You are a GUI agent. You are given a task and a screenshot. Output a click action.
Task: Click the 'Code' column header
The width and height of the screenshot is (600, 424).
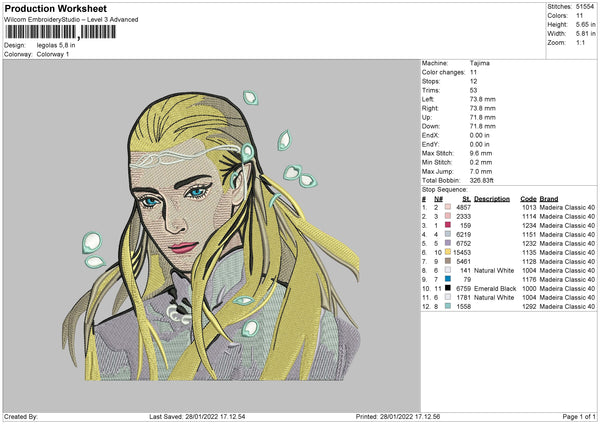[528, 199]
